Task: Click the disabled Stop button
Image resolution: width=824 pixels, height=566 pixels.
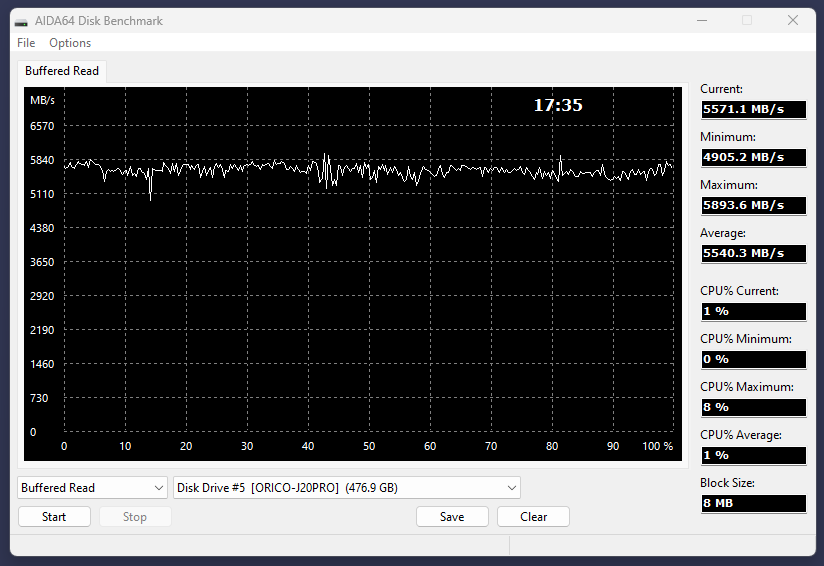Action: tap(135, 517)
